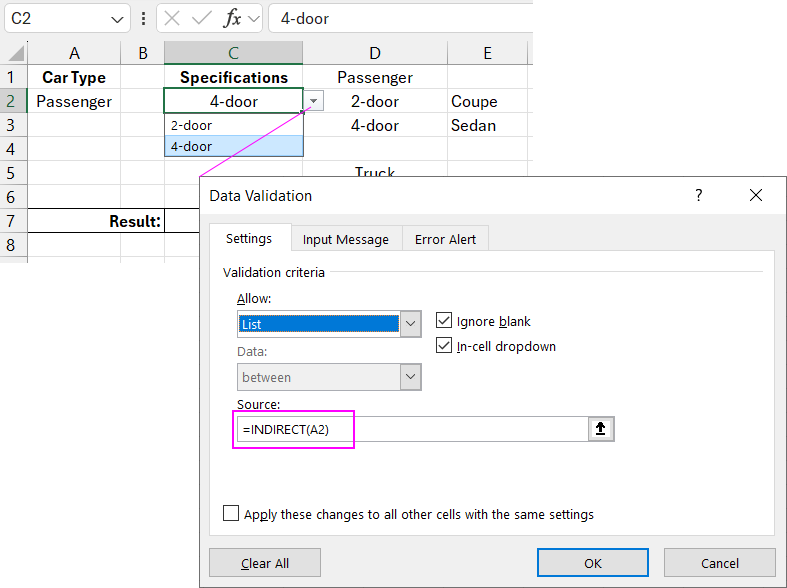787x588 pixels.
Task: Expand the fx function dropdown chevron
Action: (x=254, y=19)
